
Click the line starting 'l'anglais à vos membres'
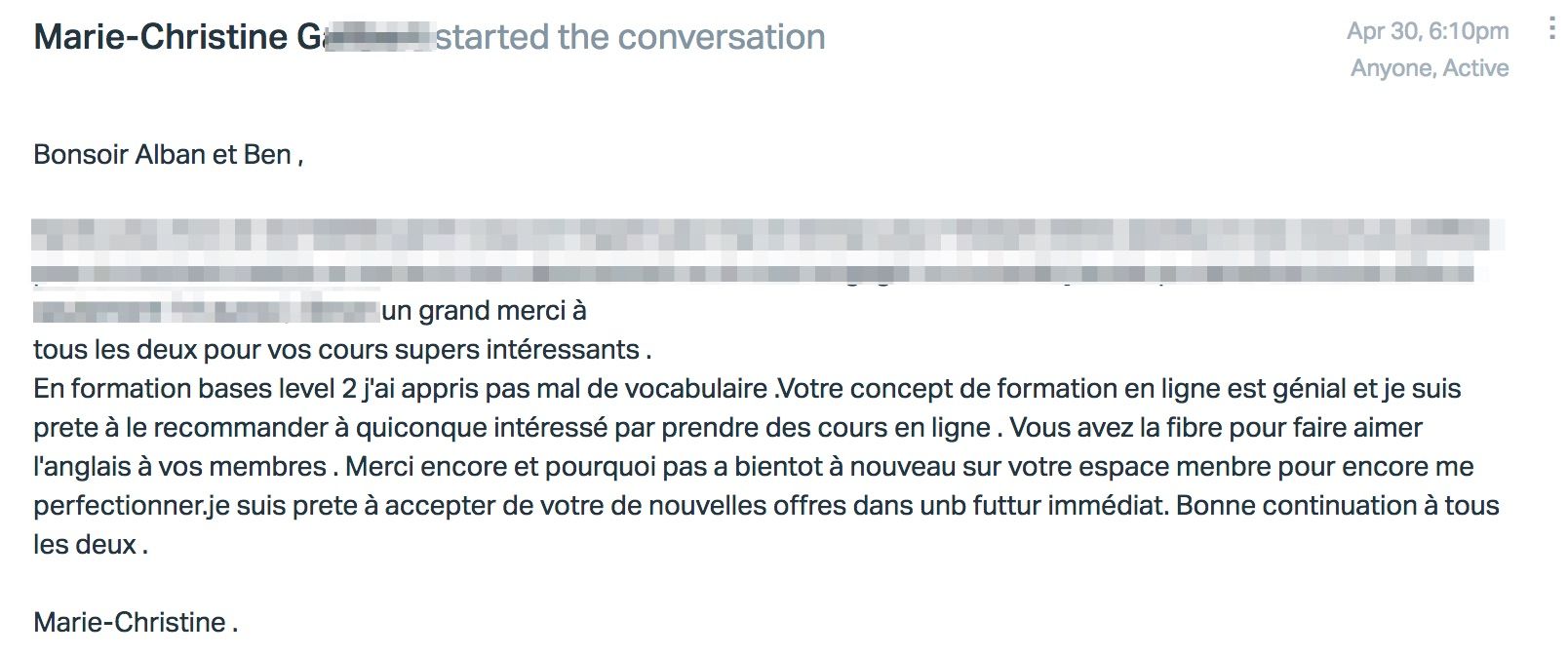[x=753, y=466]
